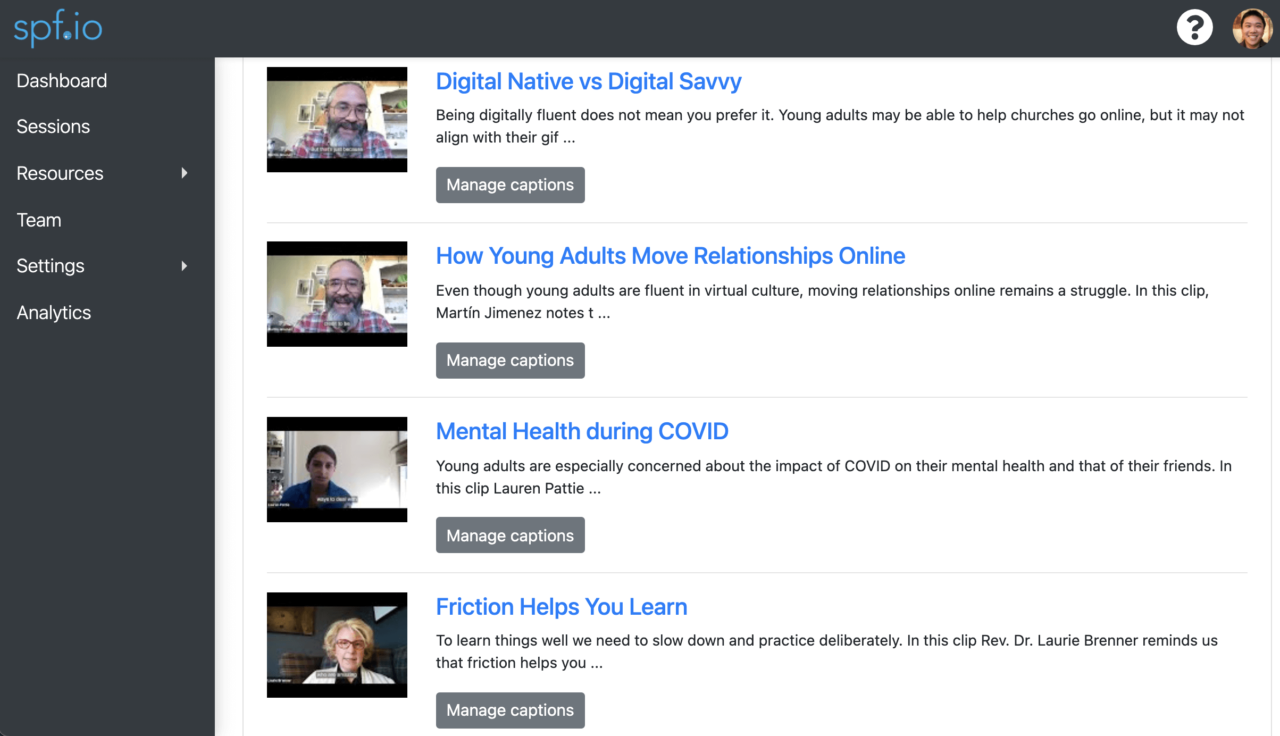Manage captions for Digital Native video
Image resolution: width=1280 pixels, height=736 pixels.
click(510, 185)
